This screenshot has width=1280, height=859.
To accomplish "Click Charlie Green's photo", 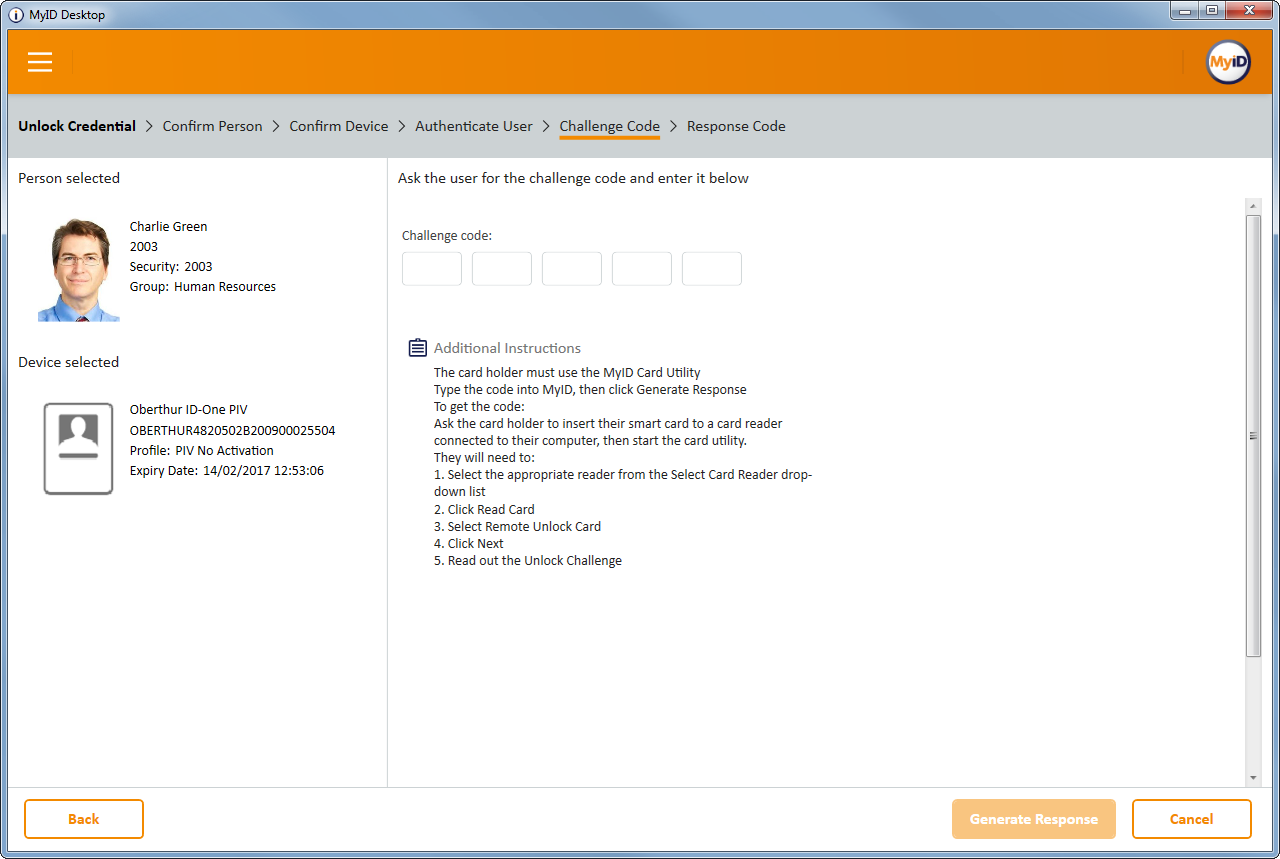I will (79, 270).
